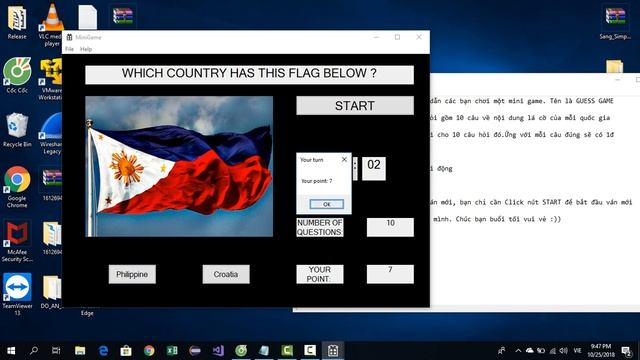Click the START button to begin game
640x360 pixels.
tap(355, 106)
